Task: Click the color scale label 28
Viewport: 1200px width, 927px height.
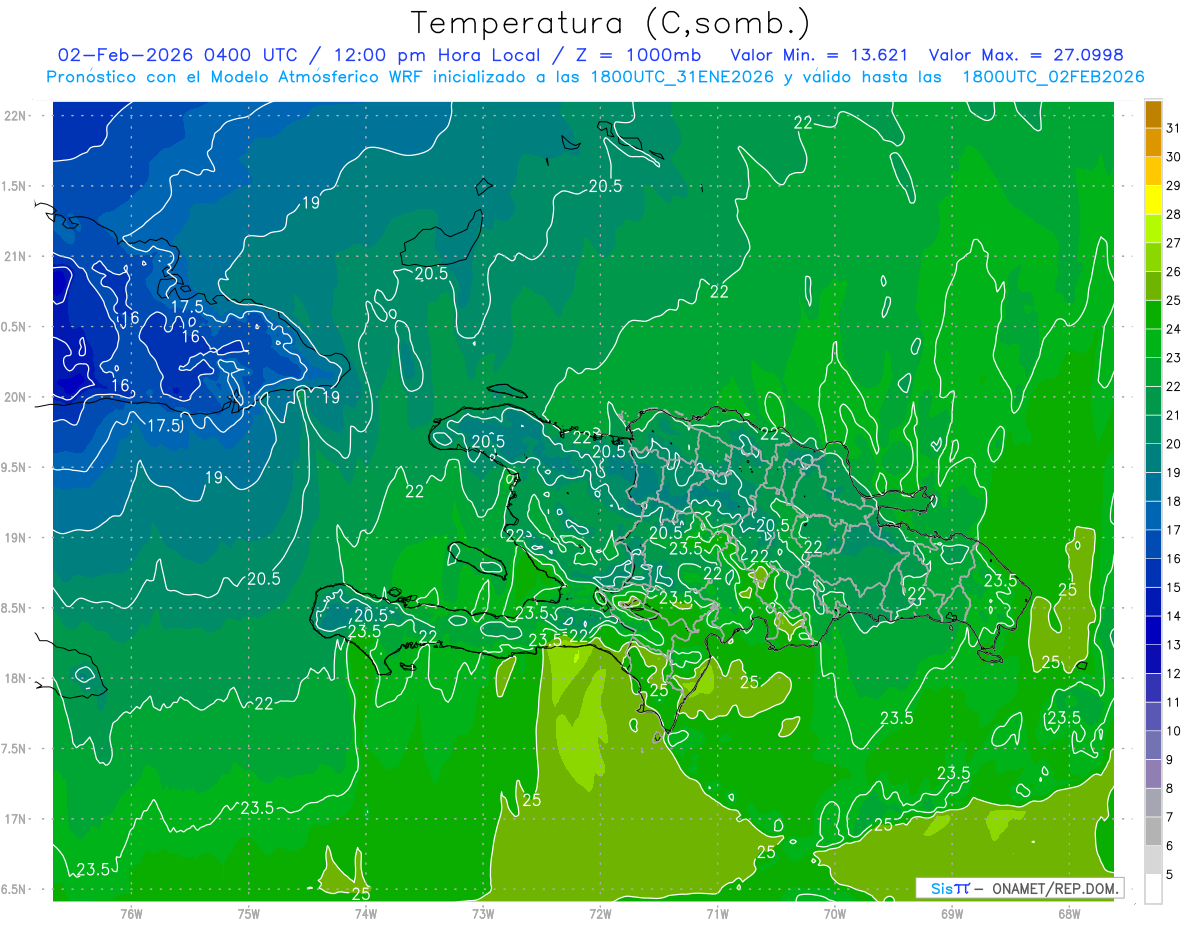Action: 1174,215
